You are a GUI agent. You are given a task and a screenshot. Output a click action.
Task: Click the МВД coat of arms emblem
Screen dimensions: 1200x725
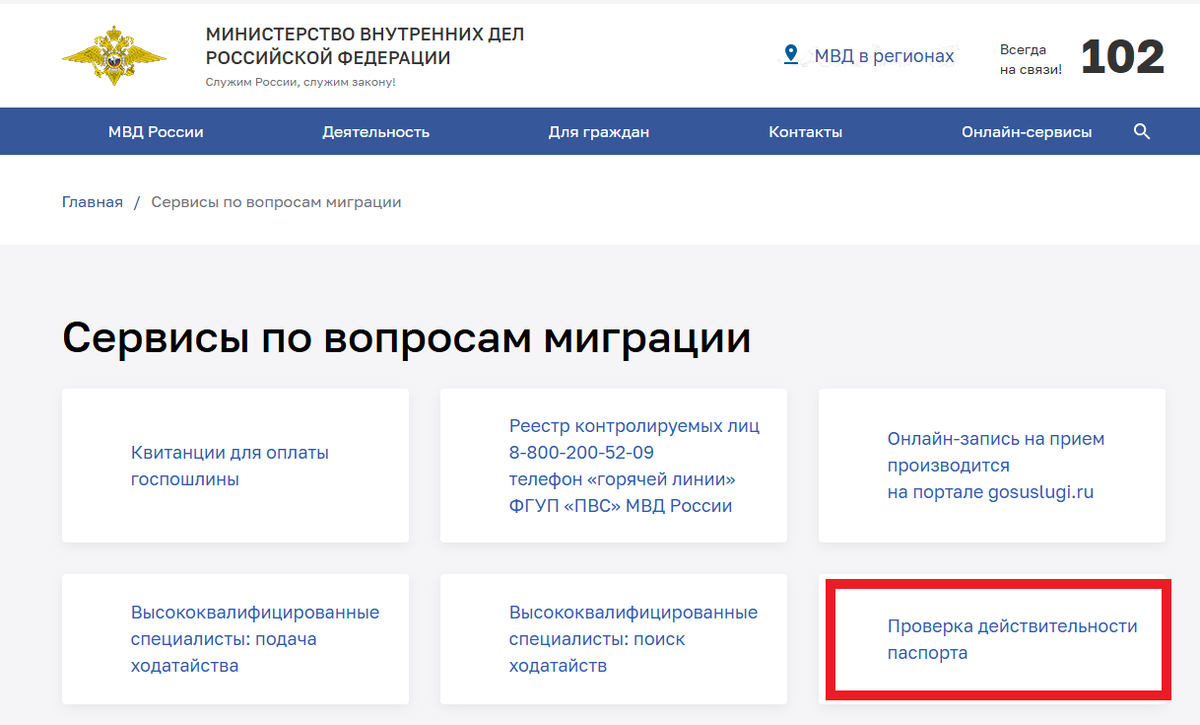click(x=110, y=55)
